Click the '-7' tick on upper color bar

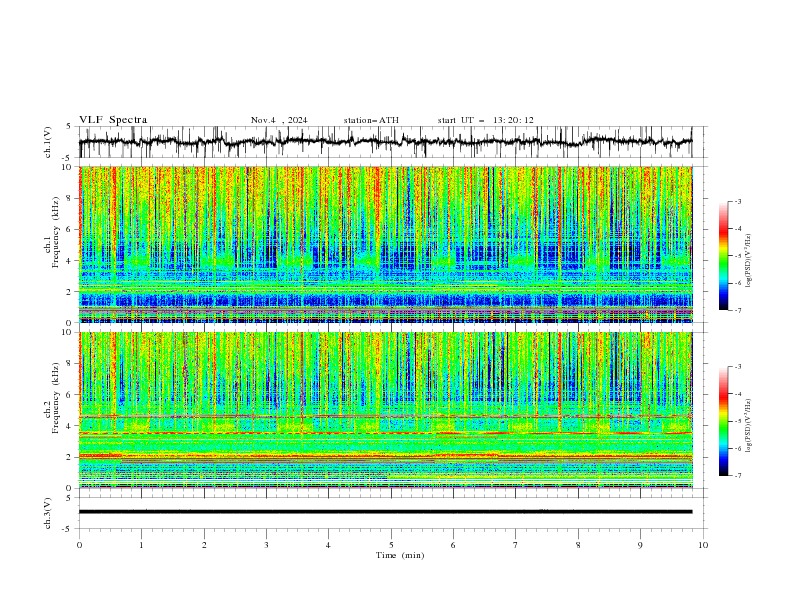click(737, 310)
